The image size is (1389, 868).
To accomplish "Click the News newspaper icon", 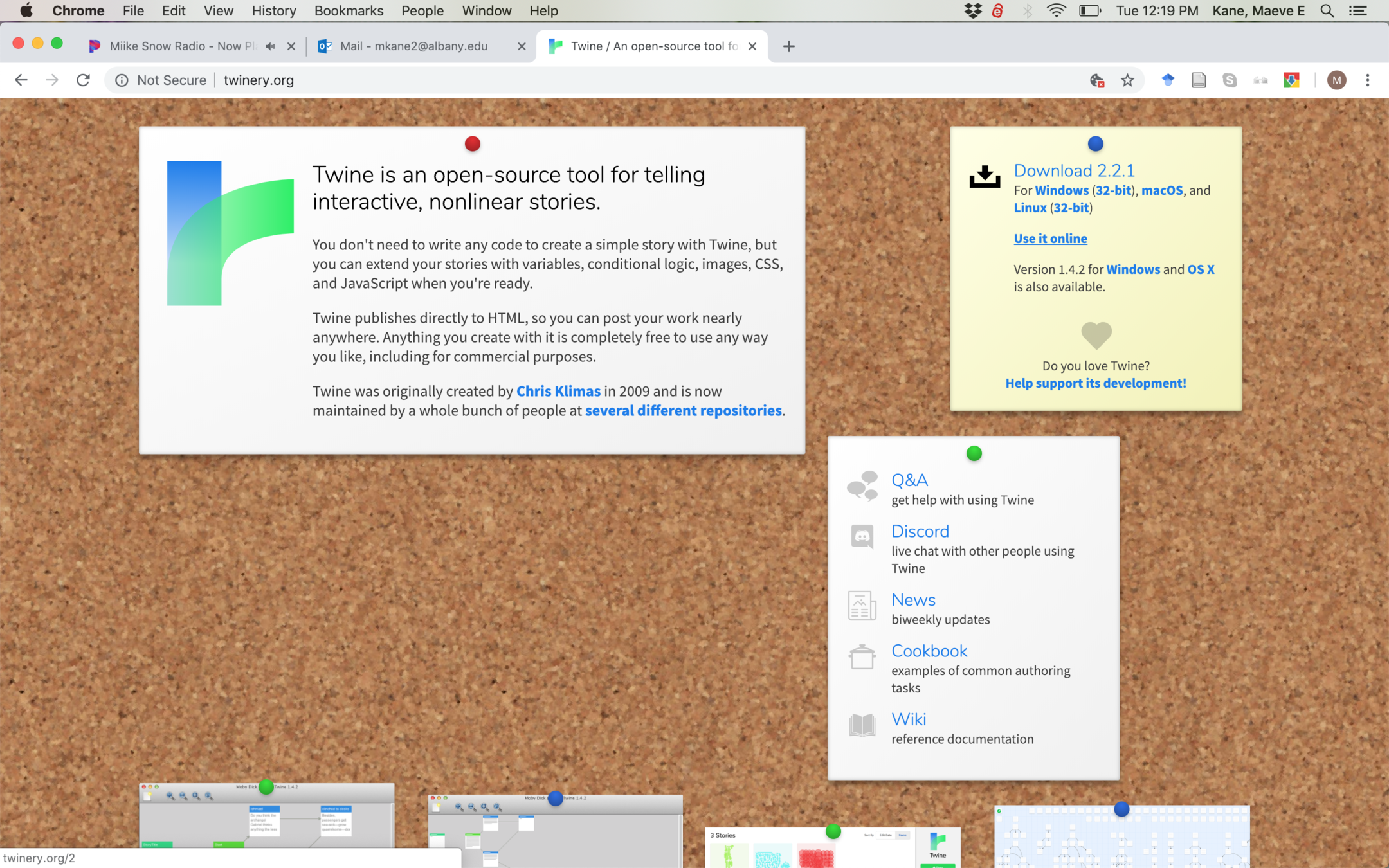I will pos(862,606).
